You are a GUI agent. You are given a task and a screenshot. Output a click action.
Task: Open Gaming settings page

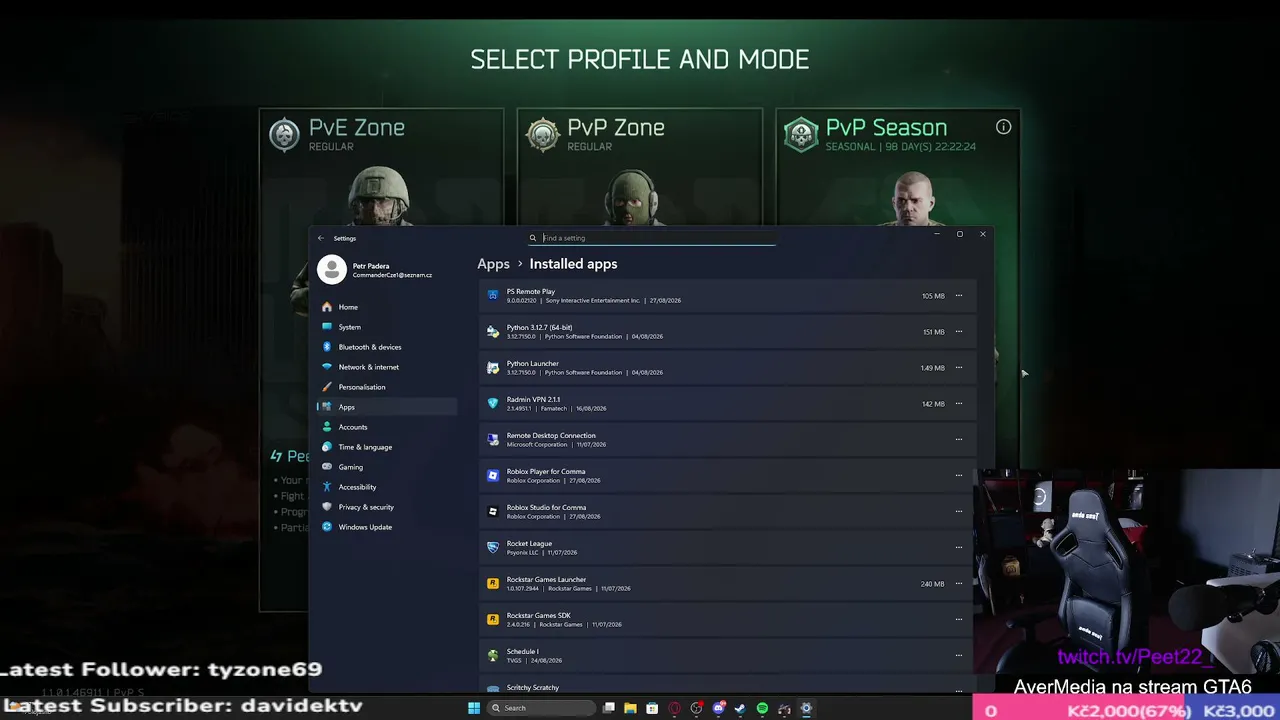tap(387, 467)
